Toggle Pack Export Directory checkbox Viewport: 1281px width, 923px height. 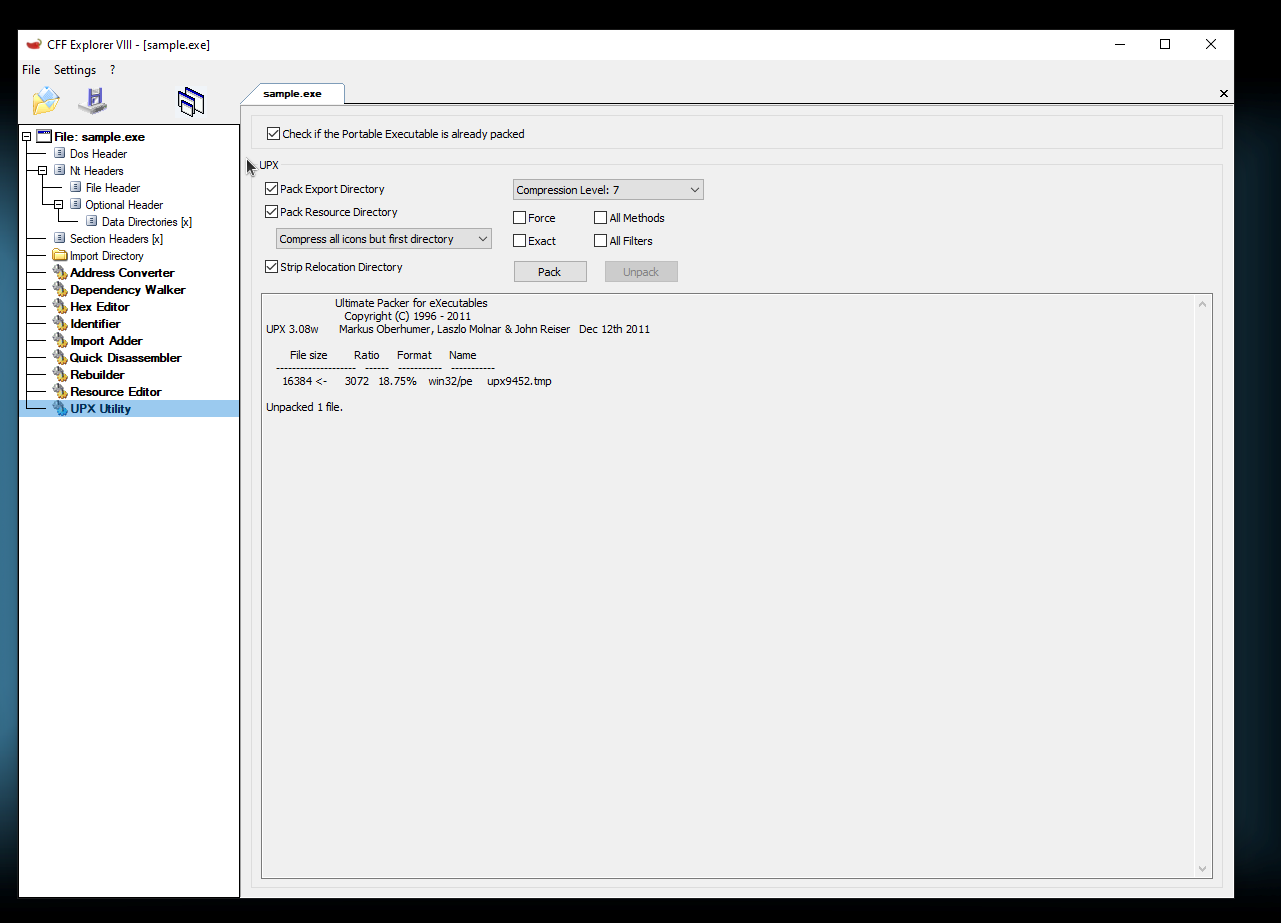(x=271, y=189)
